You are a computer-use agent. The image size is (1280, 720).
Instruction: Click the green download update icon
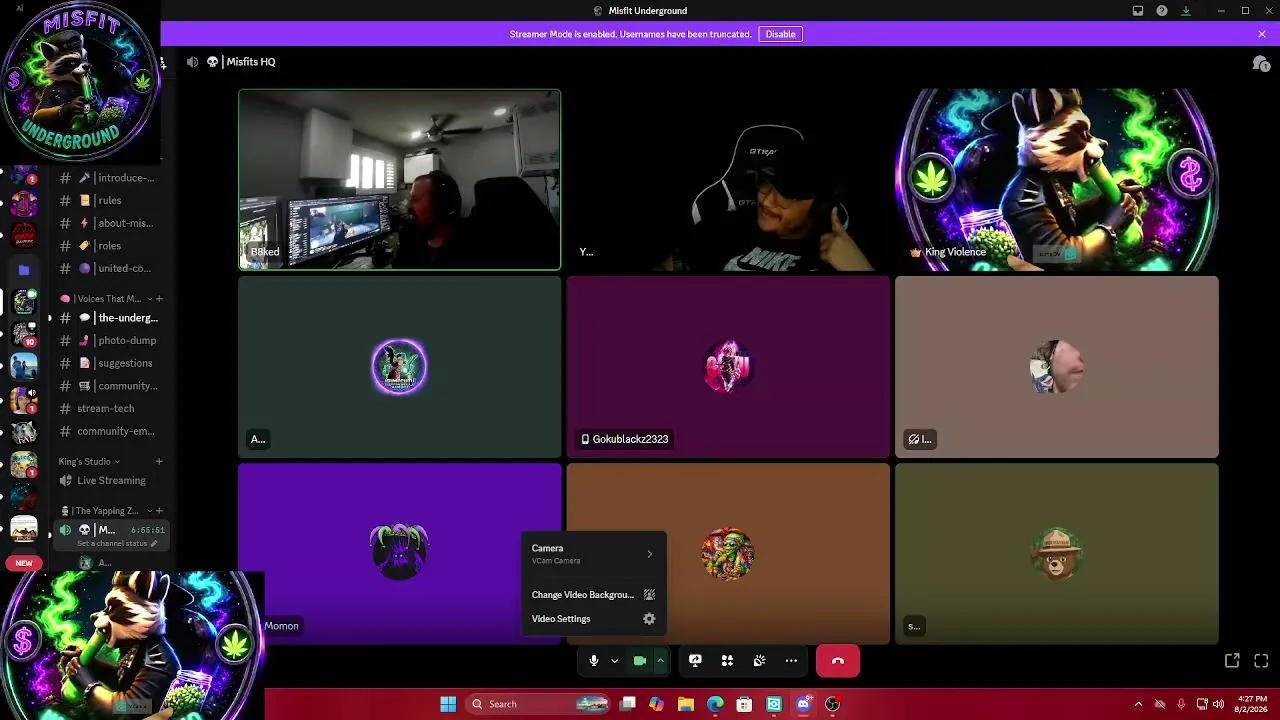coord(1186,11)
